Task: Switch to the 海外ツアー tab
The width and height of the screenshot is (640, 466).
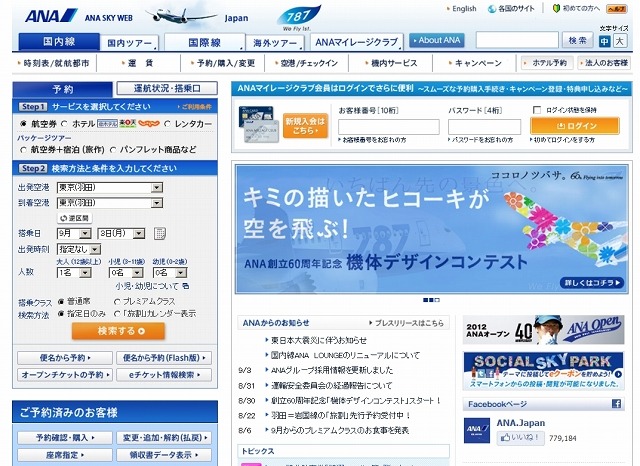Action: (275, 43)
